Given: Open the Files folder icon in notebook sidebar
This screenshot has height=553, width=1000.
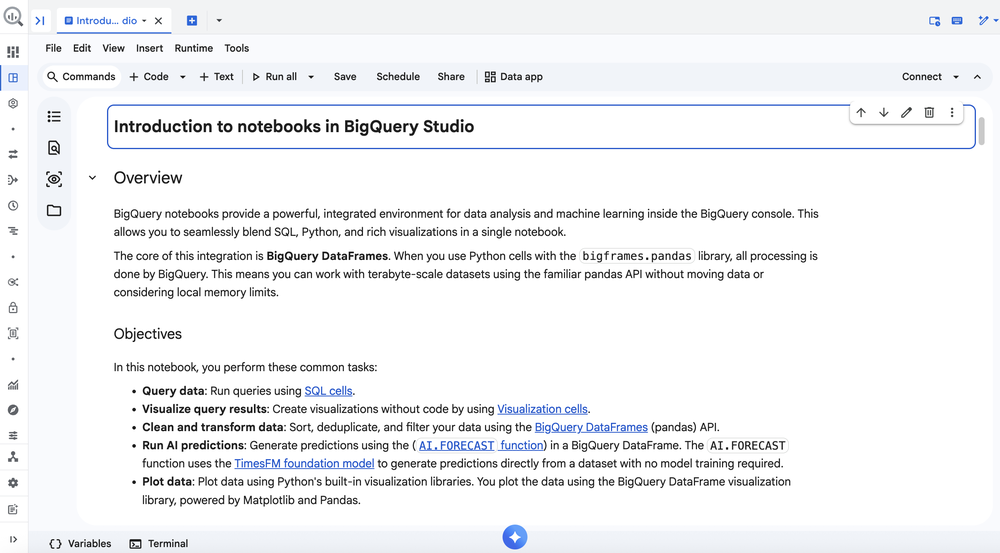Looking at the screenshot, I should click(x=54, y=210).
